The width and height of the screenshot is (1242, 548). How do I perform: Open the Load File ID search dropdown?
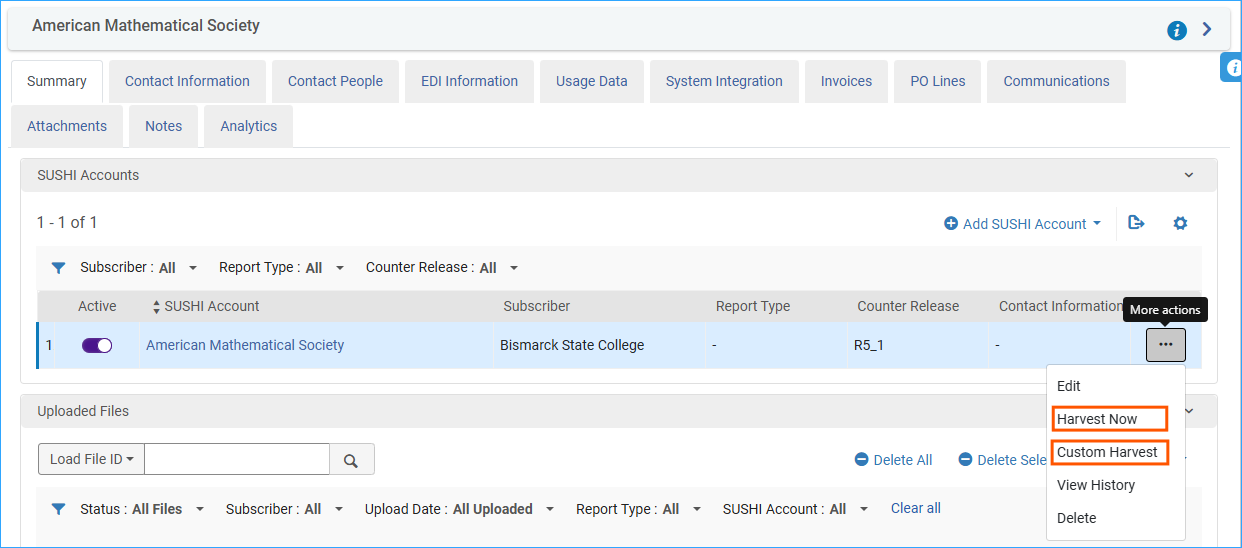[91, 459]
